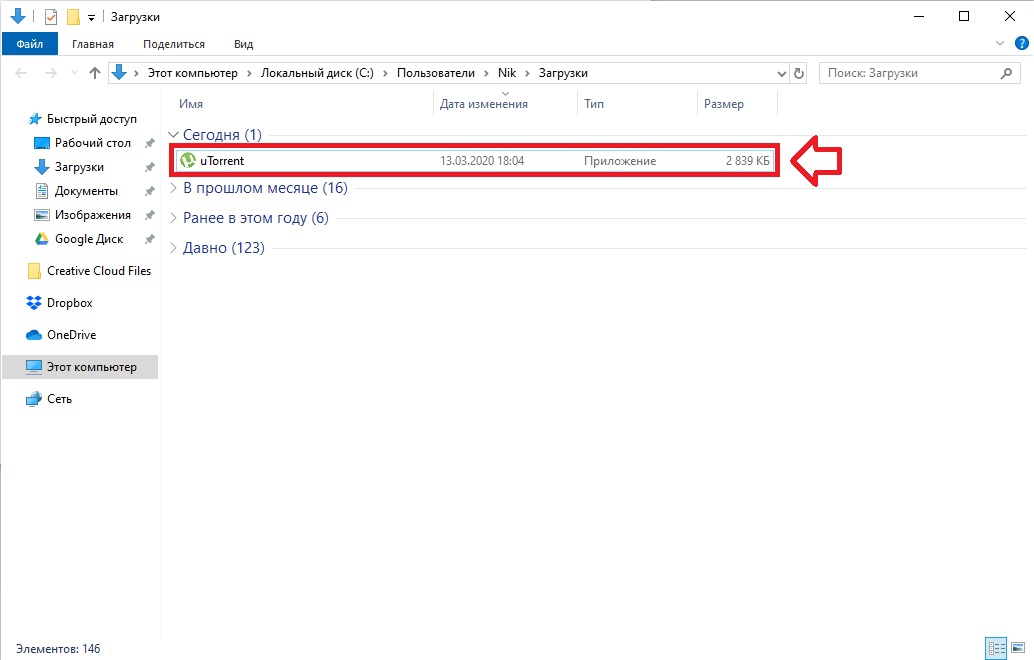Click the Nik breadcrumb
Viewport: 1034px width, 660px height.
(507, 73)
